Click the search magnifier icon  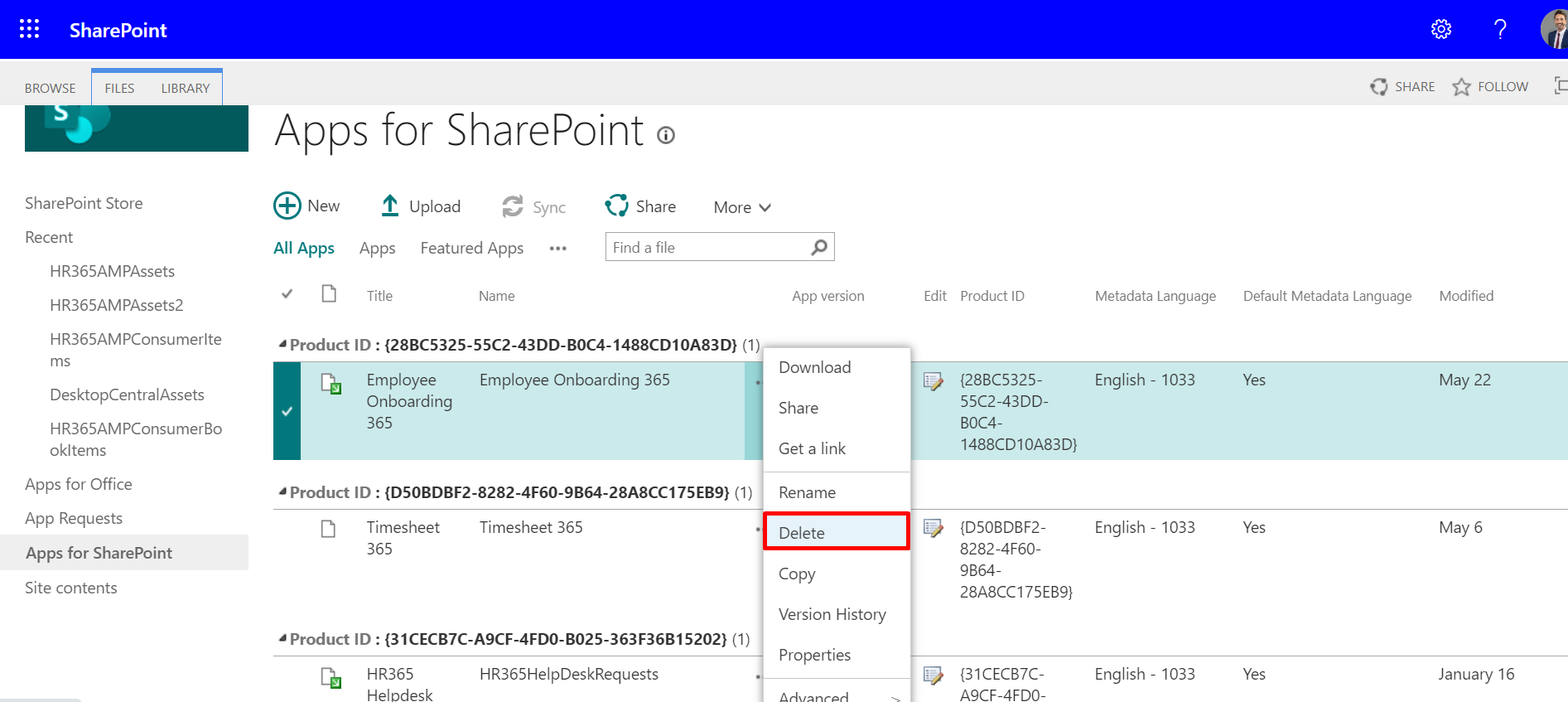pos(819,247)
